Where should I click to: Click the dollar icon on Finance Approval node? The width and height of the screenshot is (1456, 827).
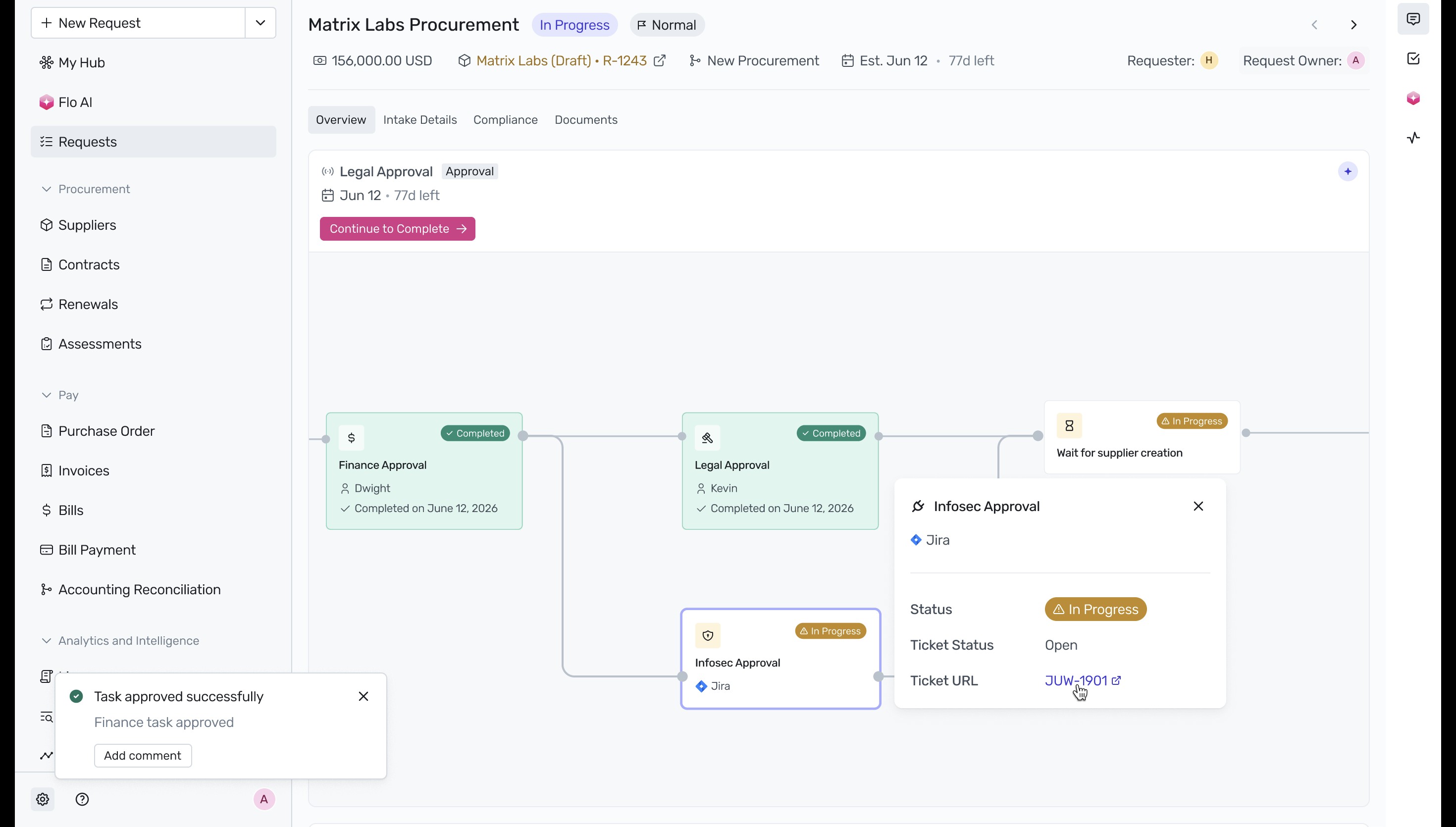[352, 438]
